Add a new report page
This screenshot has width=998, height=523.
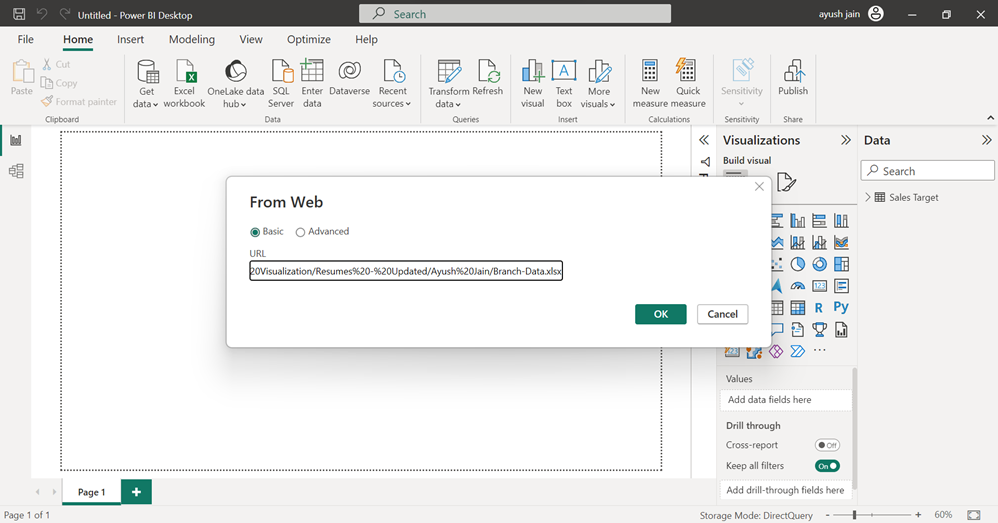(136, 492)
